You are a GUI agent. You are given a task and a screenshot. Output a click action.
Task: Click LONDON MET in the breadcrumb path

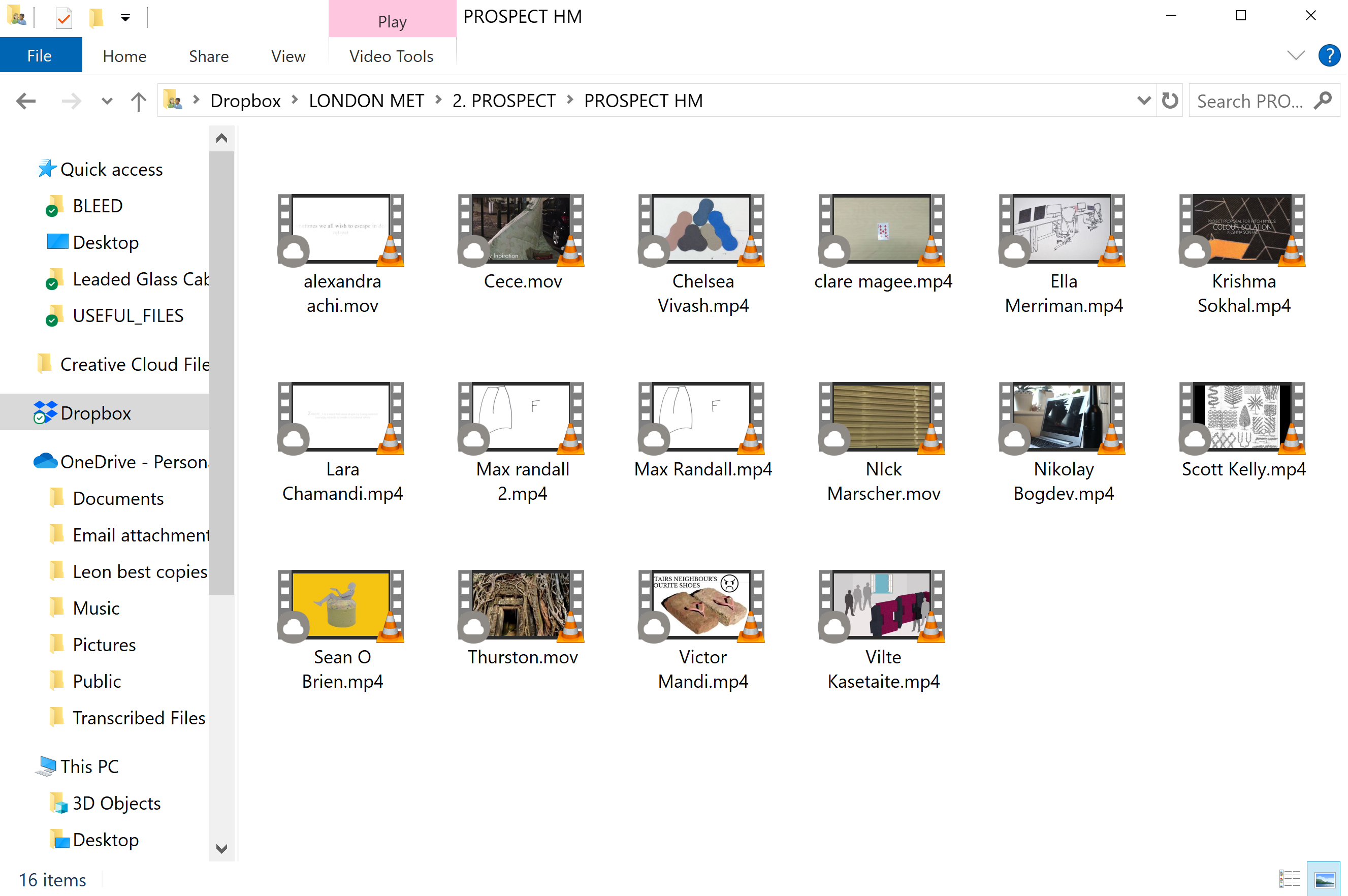tap(366, 101)
